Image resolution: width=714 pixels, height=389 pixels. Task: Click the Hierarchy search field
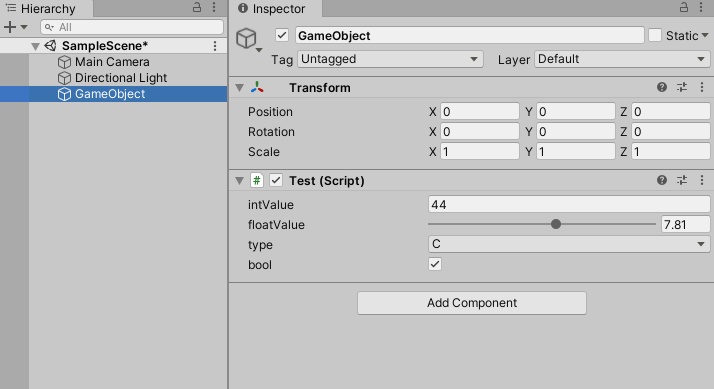[x=132, y=27]
